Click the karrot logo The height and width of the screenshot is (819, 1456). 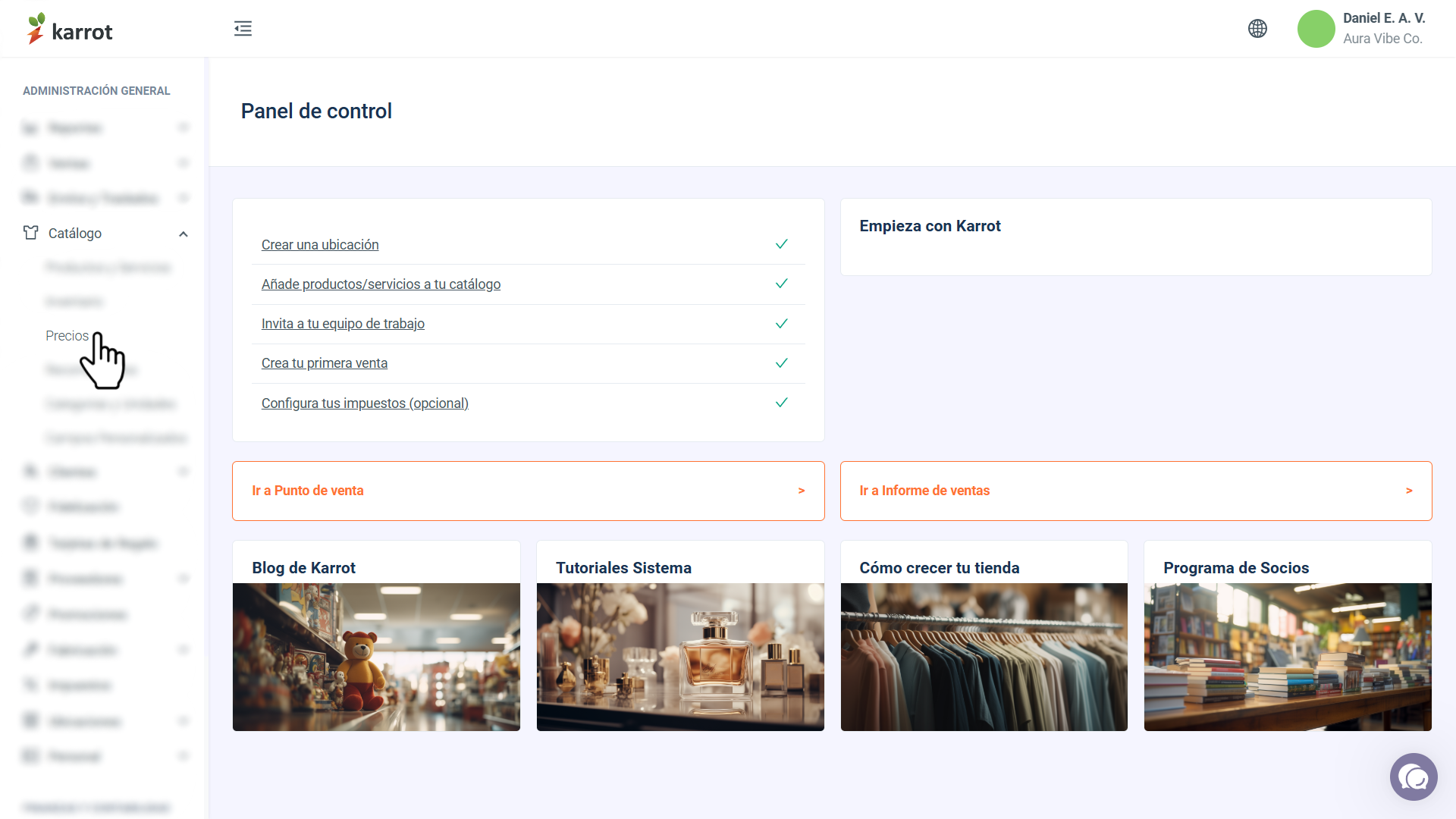click(x=70, y=29)
